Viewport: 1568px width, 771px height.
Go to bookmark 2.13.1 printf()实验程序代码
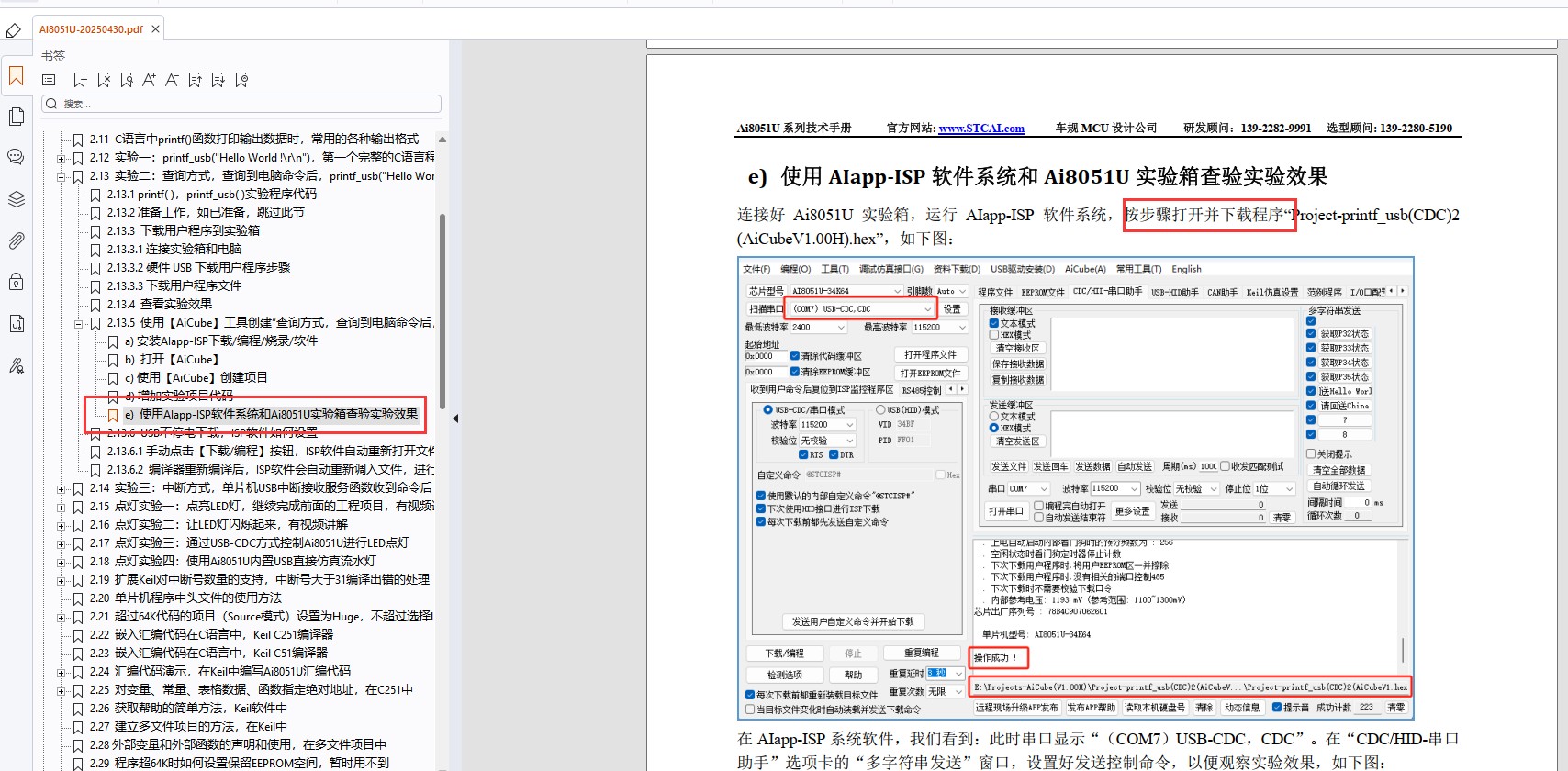point(212,195)
